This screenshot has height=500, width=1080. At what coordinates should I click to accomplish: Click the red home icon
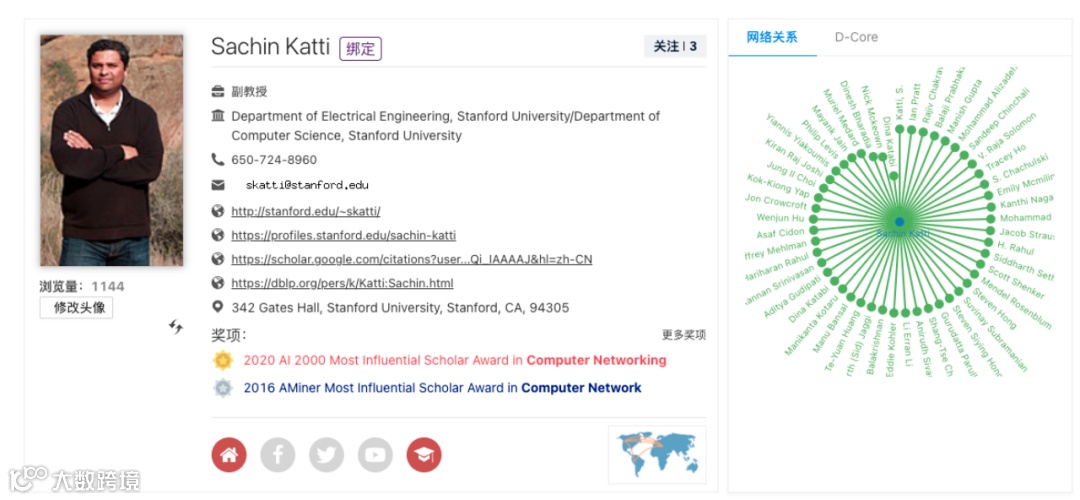[x=228, y=455]
